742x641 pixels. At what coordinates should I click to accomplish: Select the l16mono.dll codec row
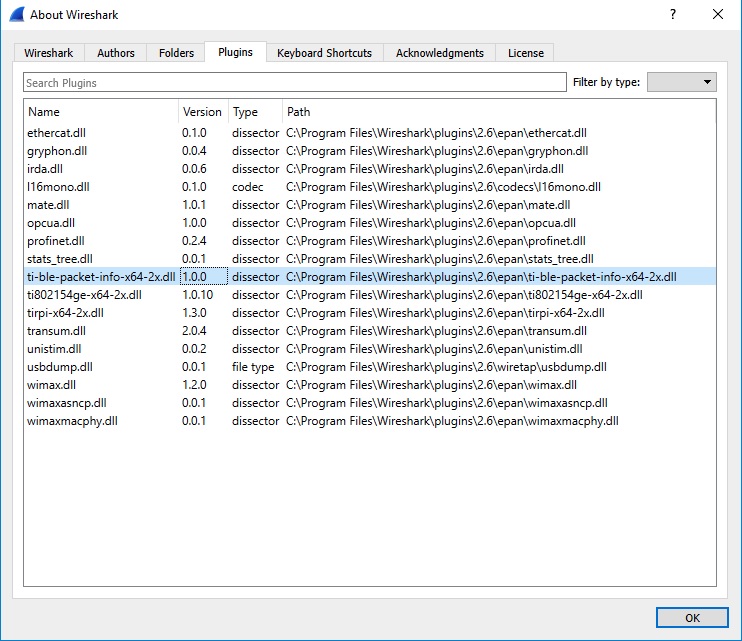pyautogui.click(x=370, y=187)
